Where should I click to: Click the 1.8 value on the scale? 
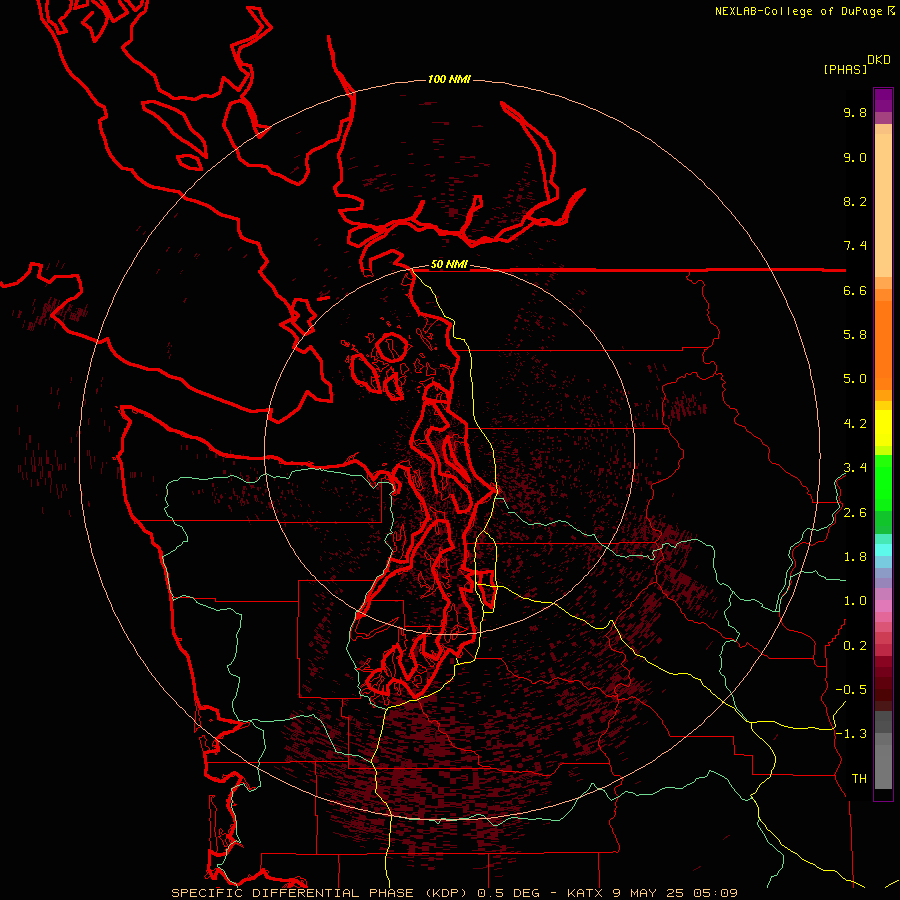click(x=855, y=557)
